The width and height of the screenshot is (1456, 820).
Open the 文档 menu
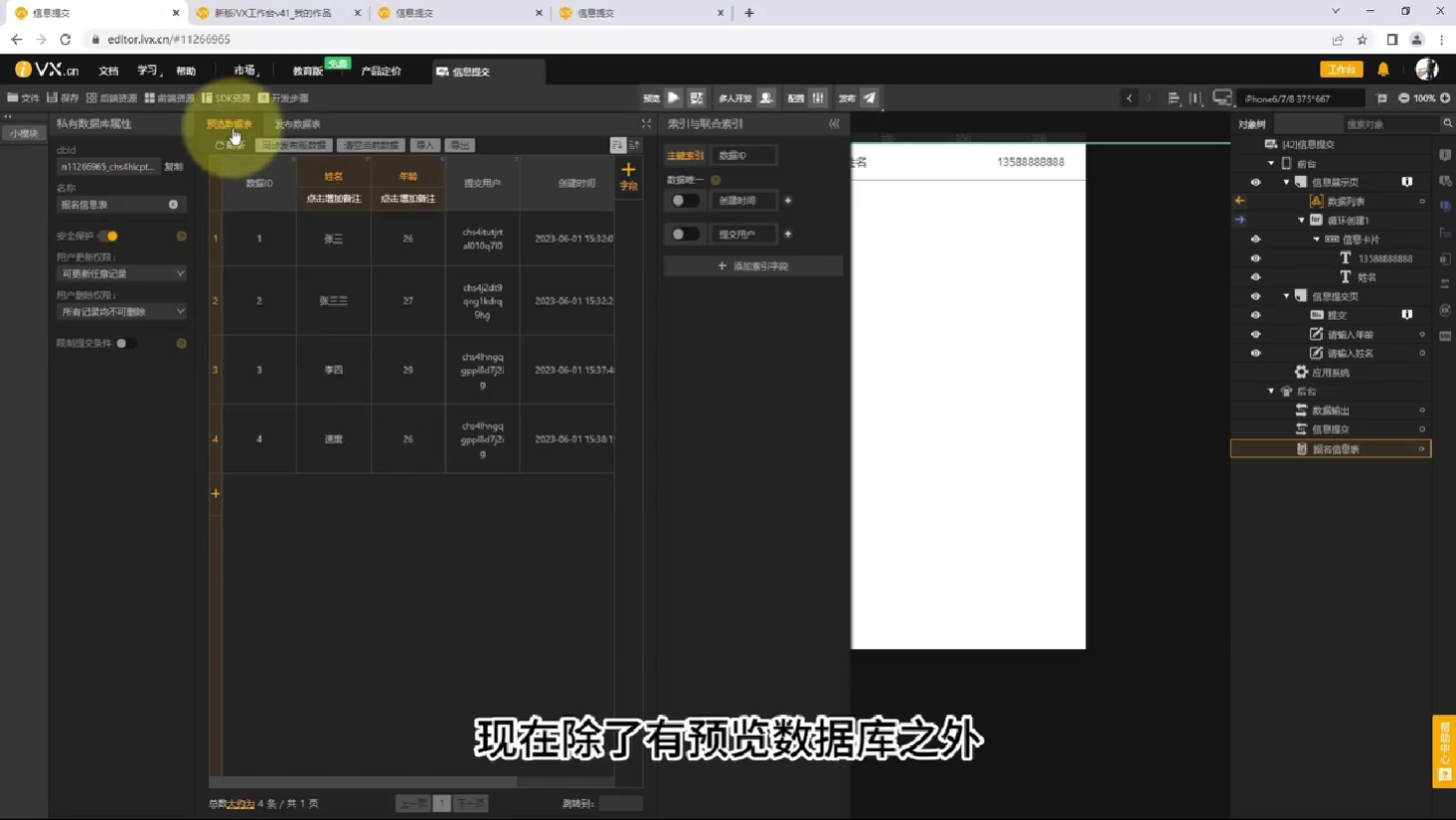[108, 71]
